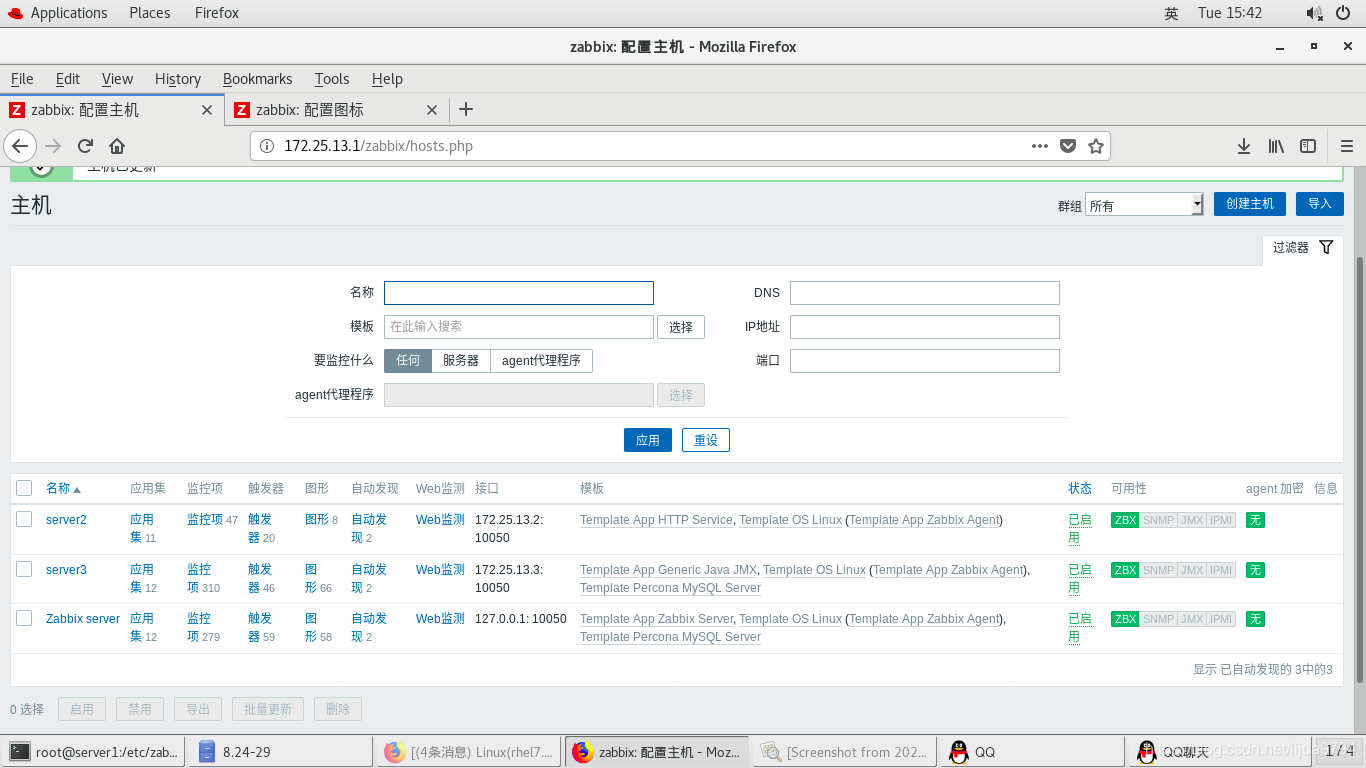Click Zabbix server ZBX availability badge

coord(1125,619)
